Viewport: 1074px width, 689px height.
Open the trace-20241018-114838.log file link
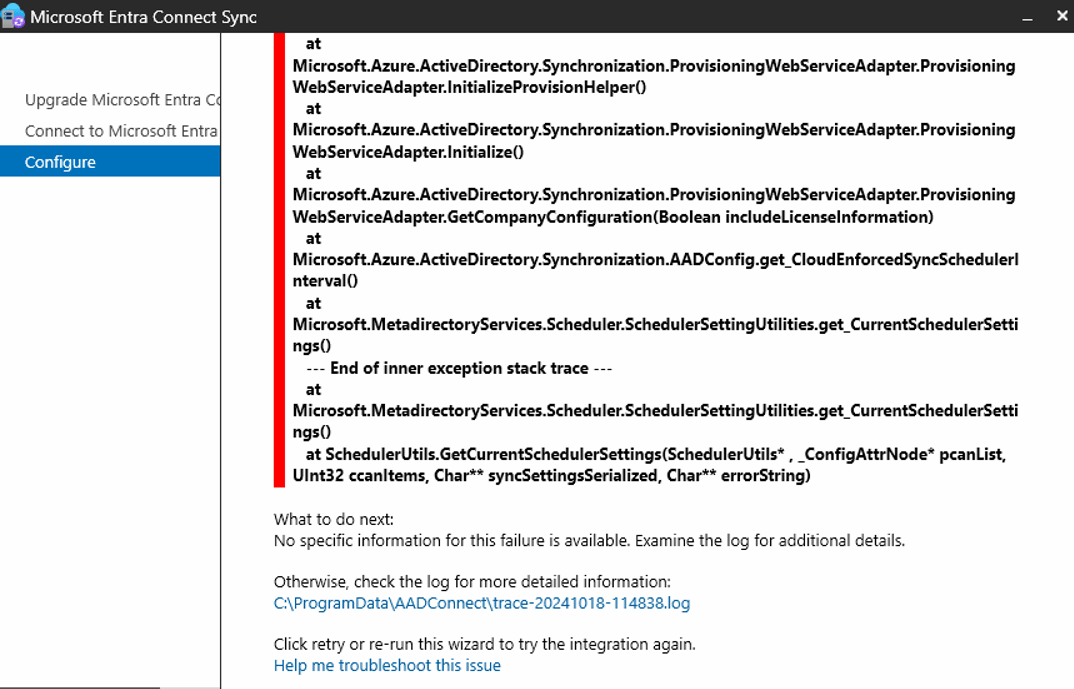tap(482, 603)
